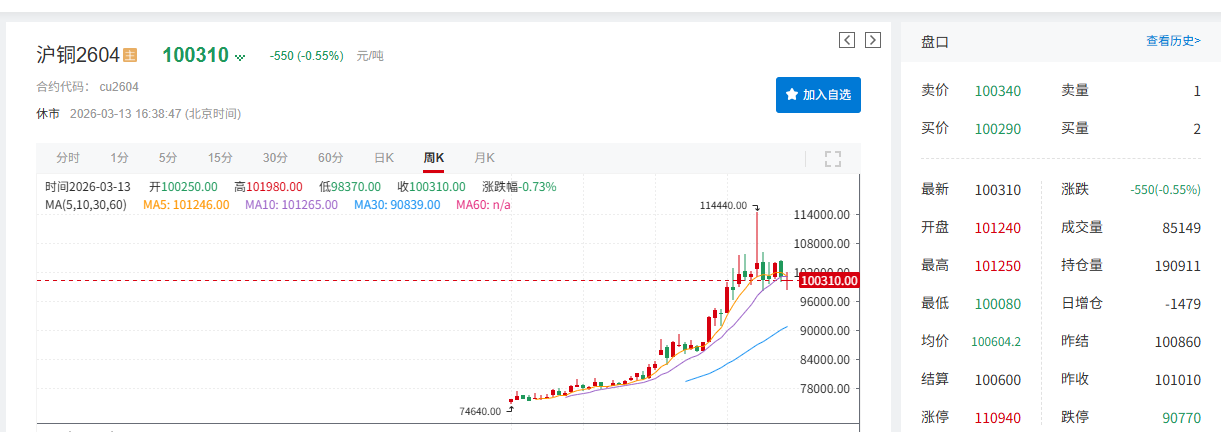Screen dimensions: 1221x432
Task: Show the 15分 interval chart
Action: [220, 158]
